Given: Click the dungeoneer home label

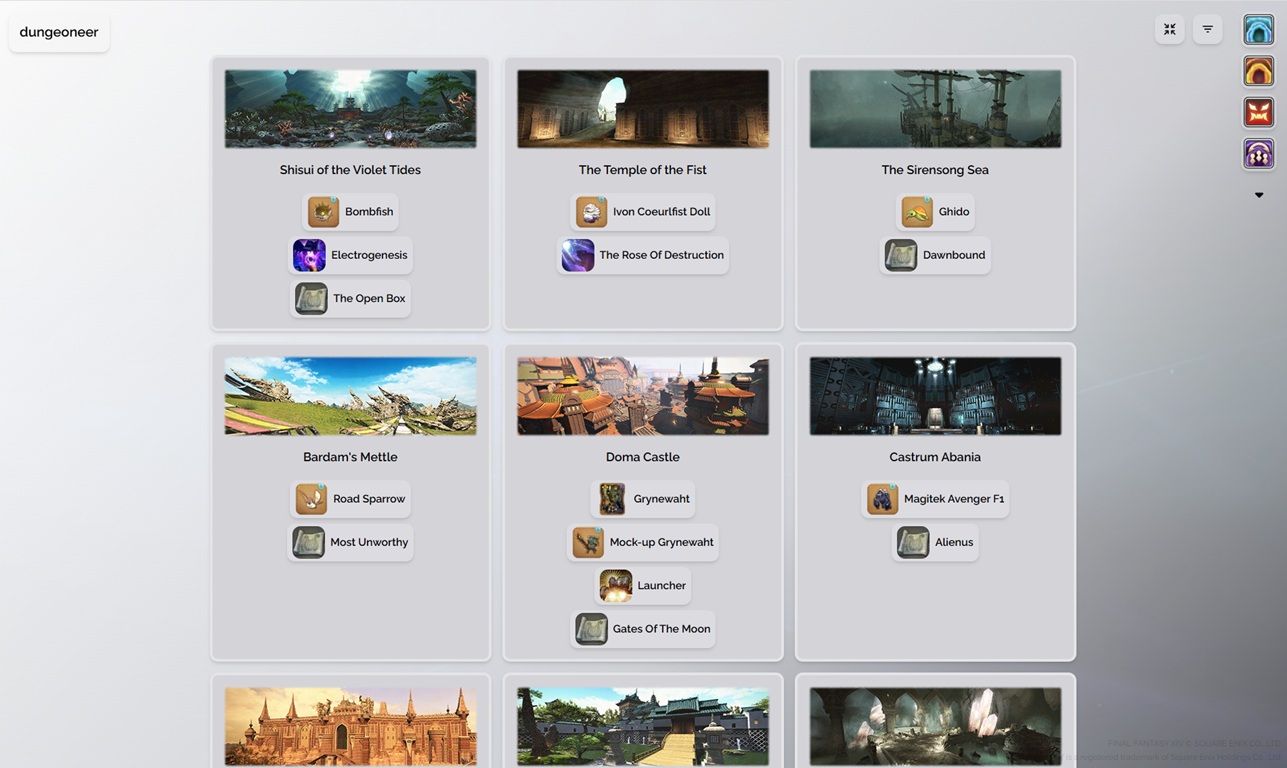Looking at the screenshot, I should click(x=59, y=32).
